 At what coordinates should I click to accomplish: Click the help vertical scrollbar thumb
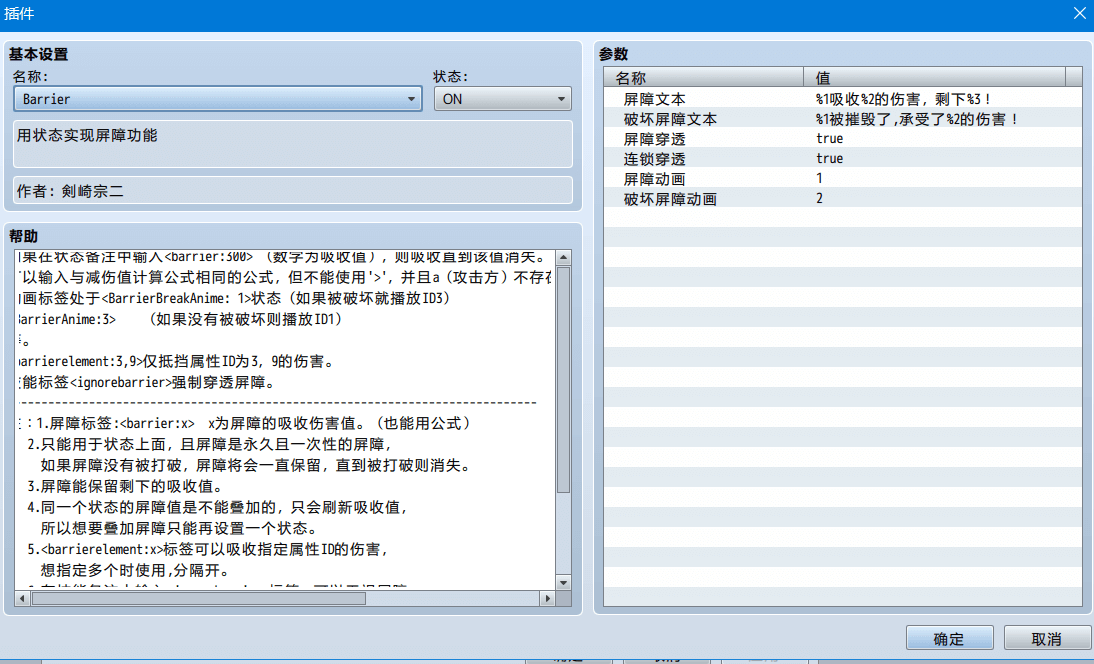[564, 380]
